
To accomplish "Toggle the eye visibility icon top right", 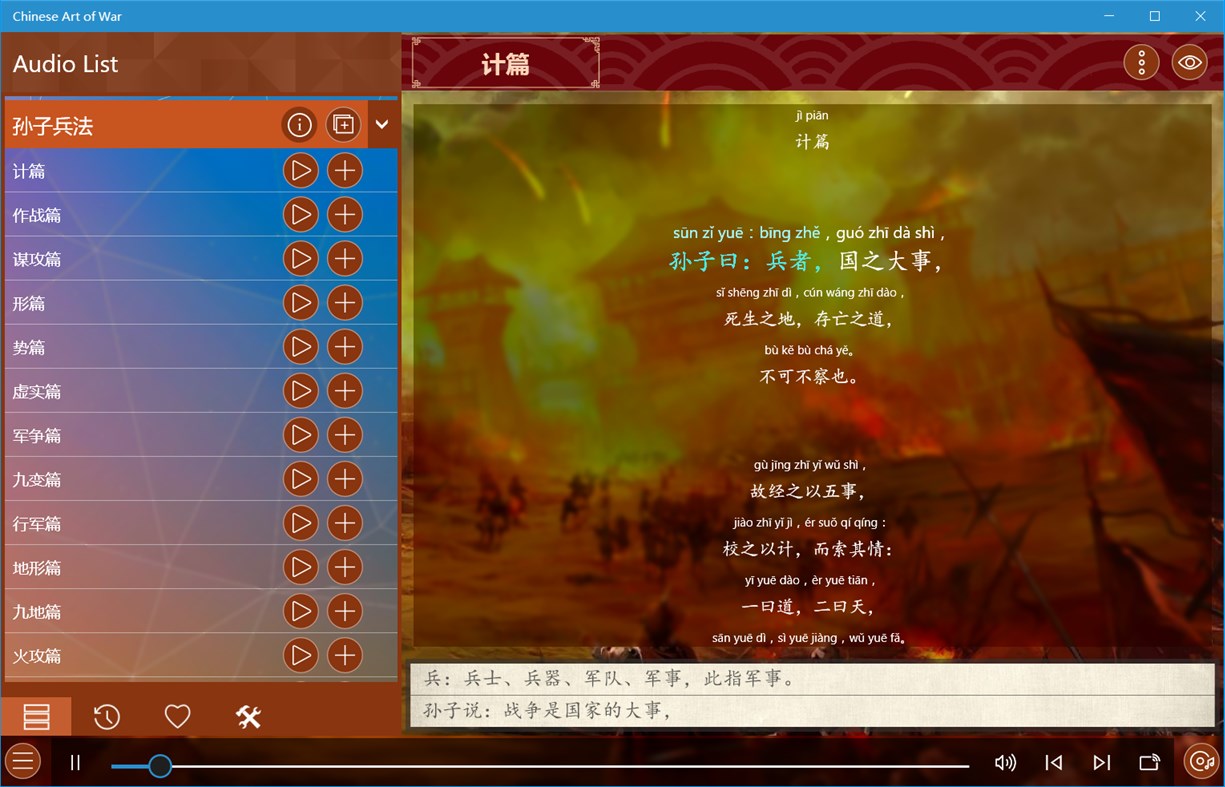I will 1189,61.
